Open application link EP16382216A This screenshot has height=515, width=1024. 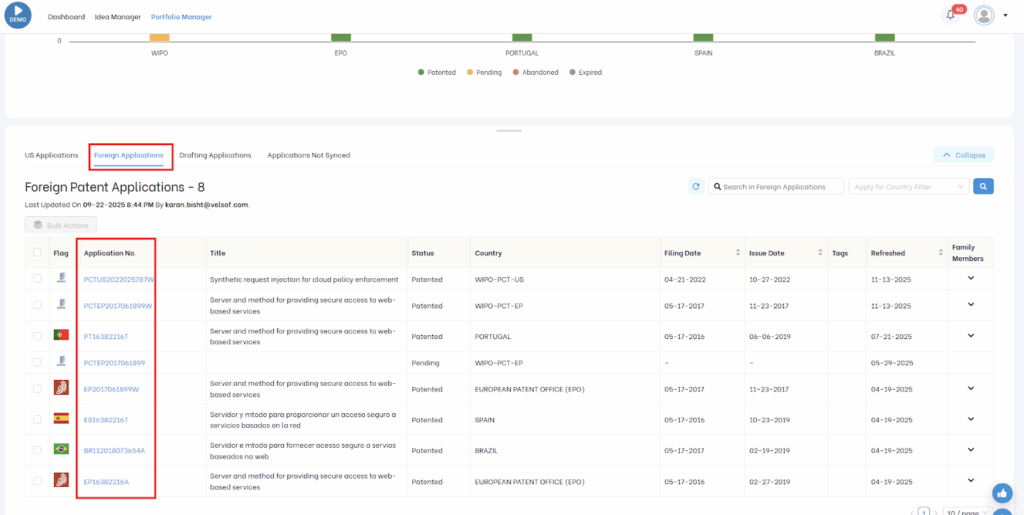(x=106, y=481)
